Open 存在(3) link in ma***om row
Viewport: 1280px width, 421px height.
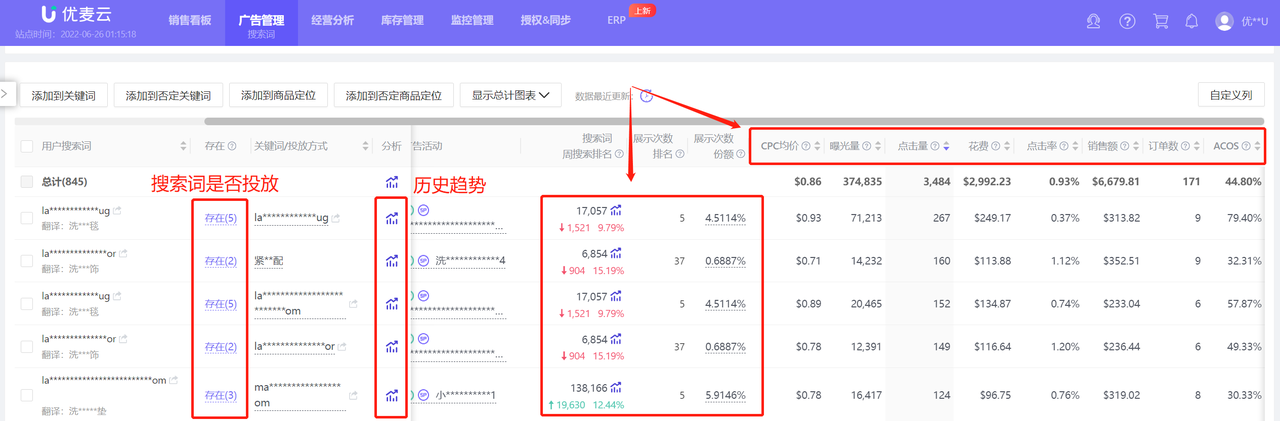pyautogui.click(x=220, y=396)
